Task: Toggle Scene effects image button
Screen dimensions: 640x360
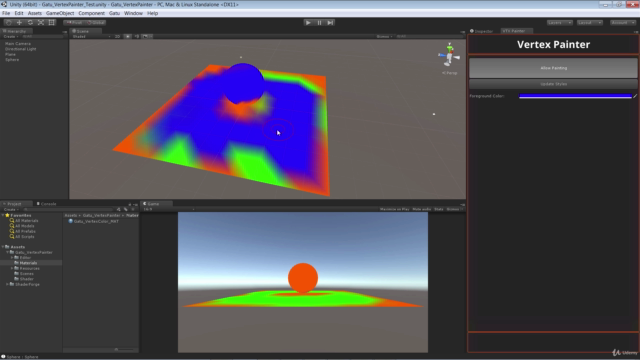Action: click(147, 36)
